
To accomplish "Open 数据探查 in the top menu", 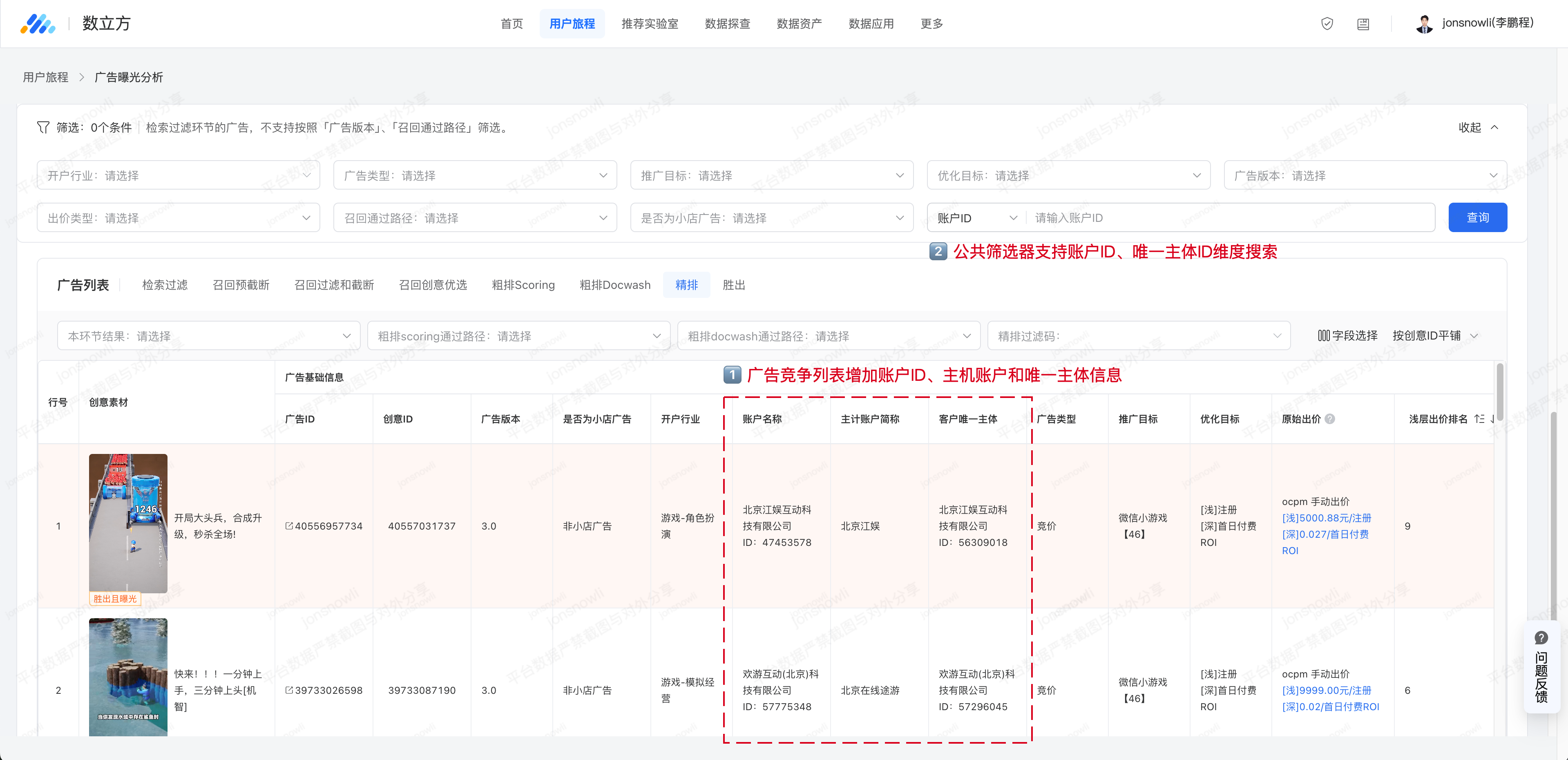I will 727,24.
